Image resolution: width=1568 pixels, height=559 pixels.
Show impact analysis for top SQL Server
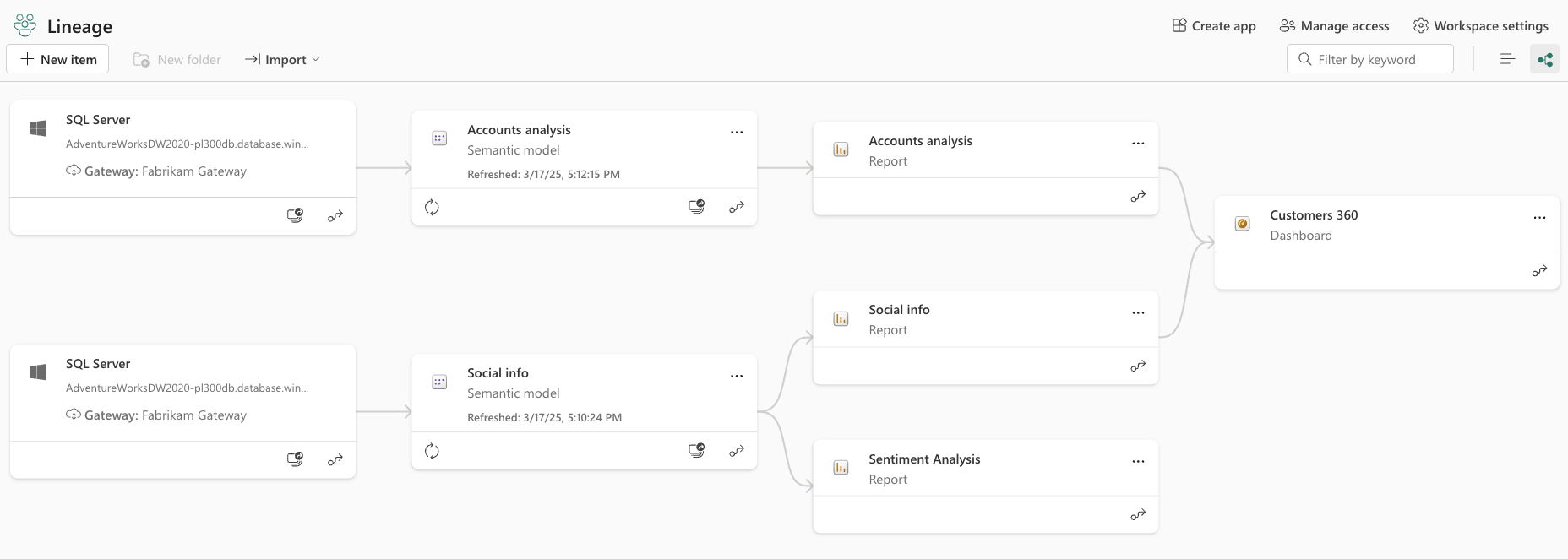[295, 216]
